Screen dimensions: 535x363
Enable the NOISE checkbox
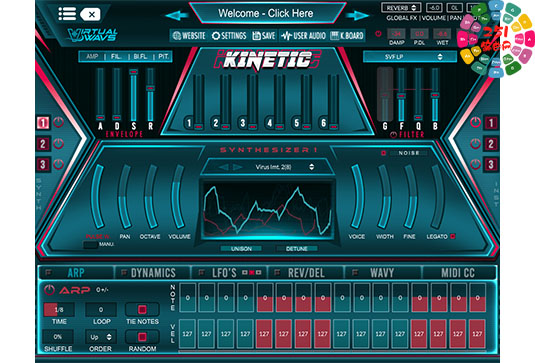coord(384,153)
